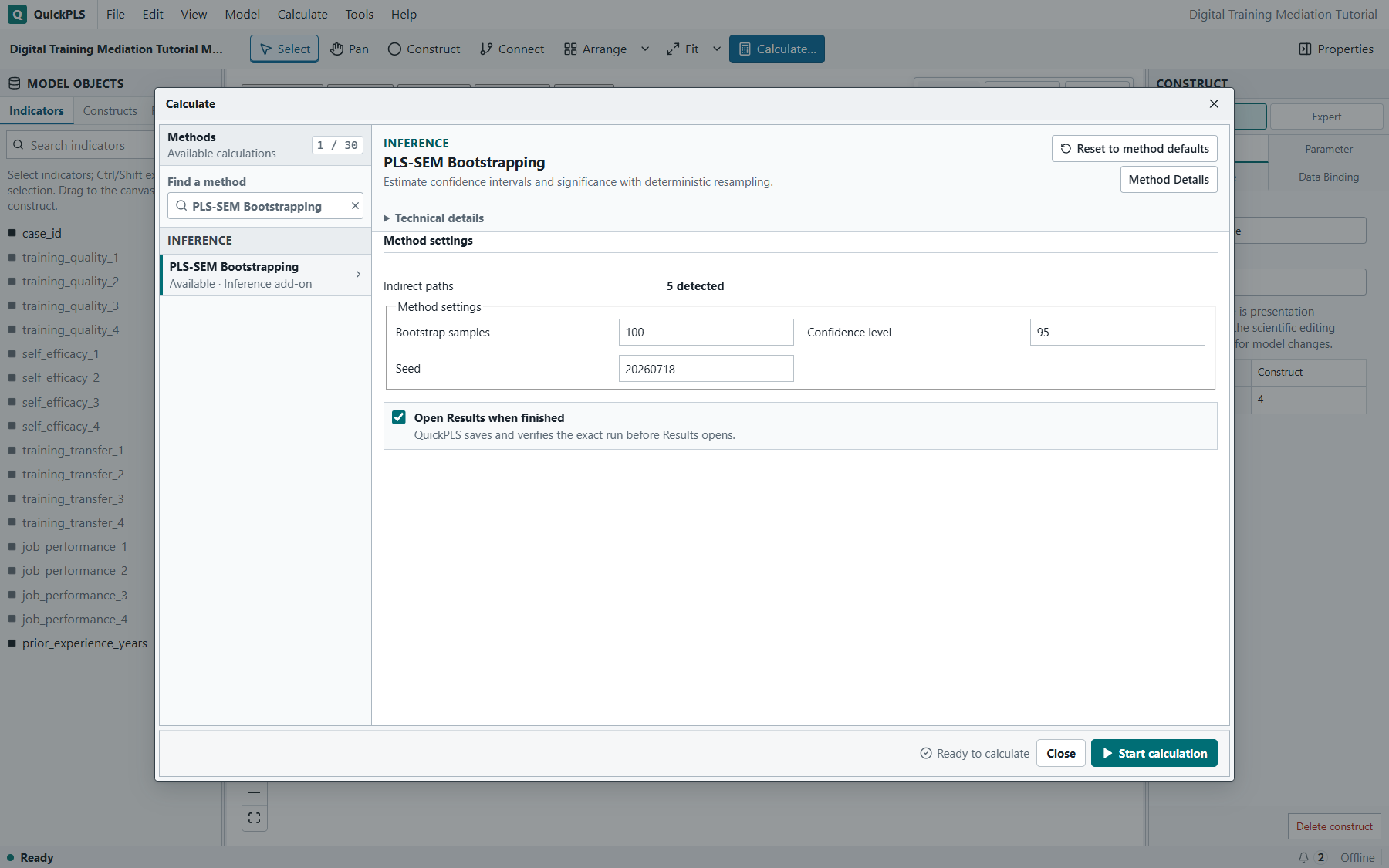This screenshot has width=1389, height=868.
Task: Click the Expert tab in Construct panel
Action: tap(1326, 117)
